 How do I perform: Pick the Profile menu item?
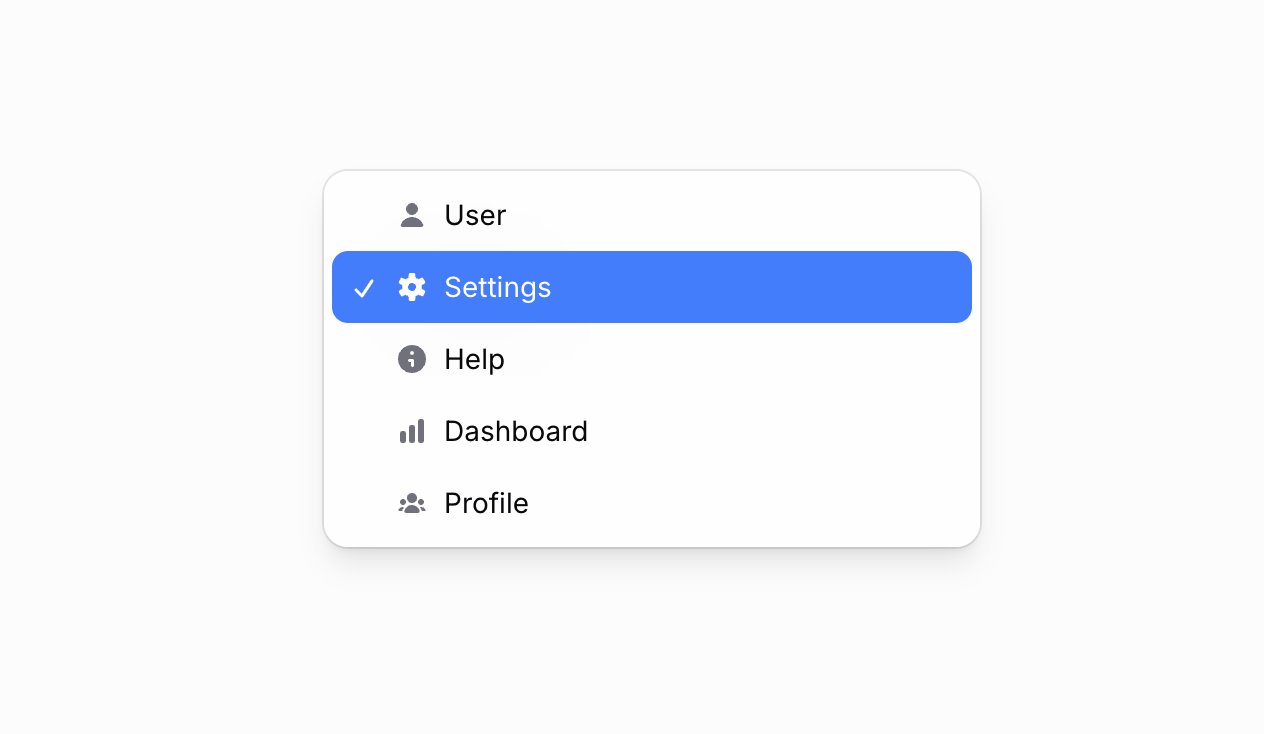(652, 503)
